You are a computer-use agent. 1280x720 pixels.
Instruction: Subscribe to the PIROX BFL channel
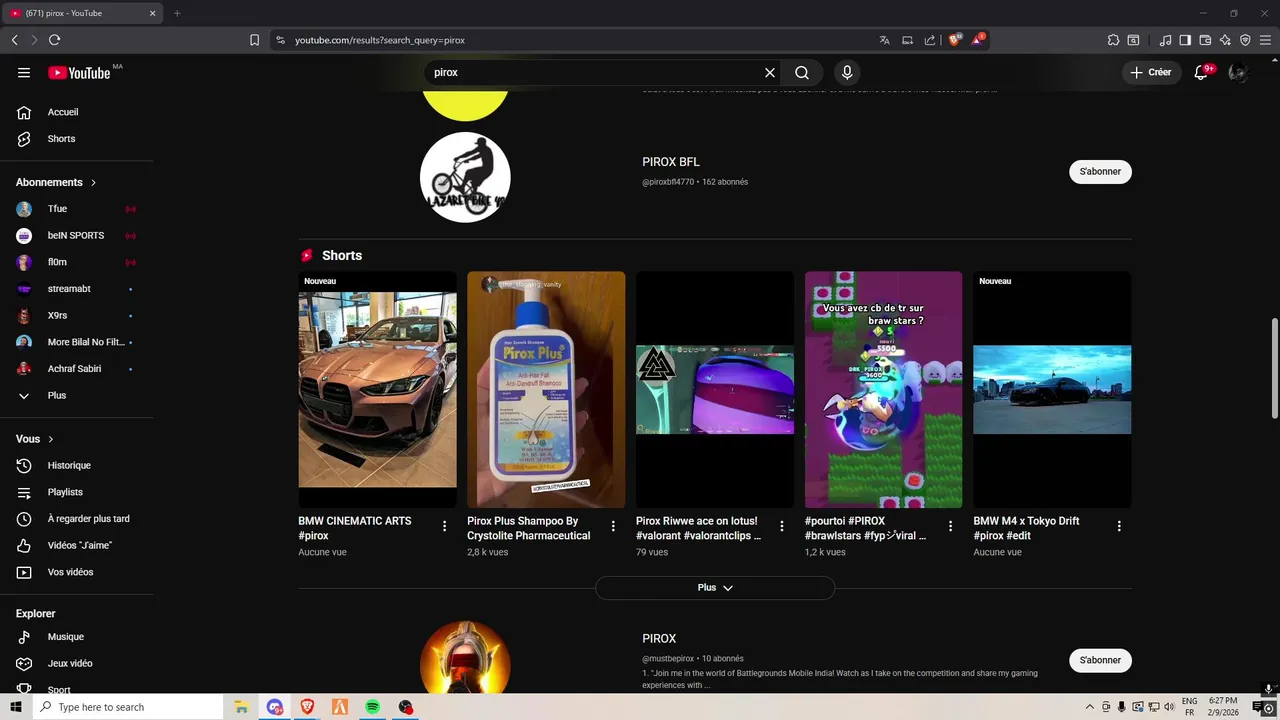[x=1100, y=171]
